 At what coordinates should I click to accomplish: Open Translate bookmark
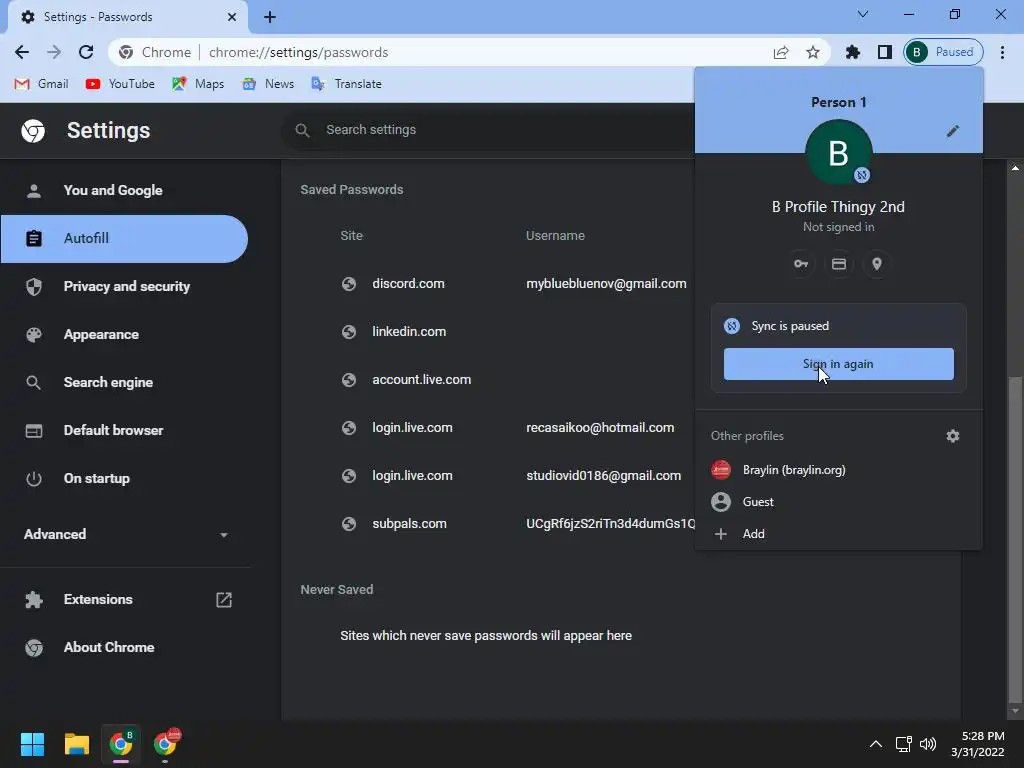(347, 84)
